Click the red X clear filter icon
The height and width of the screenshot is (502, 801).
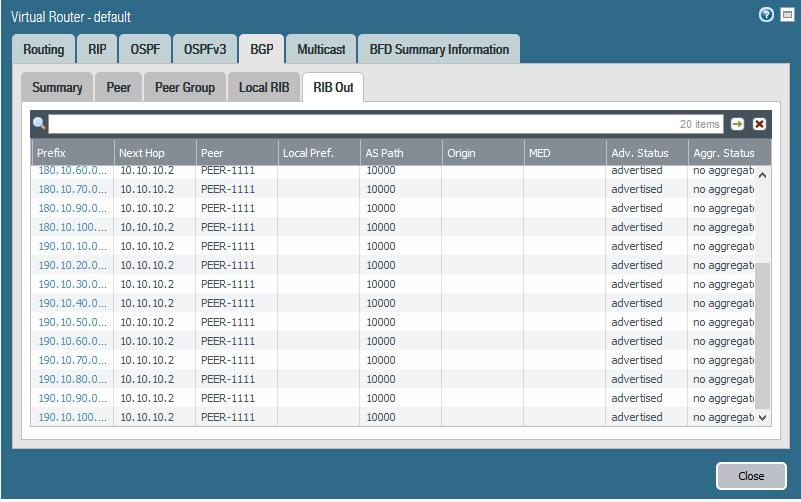pyautogui.click(x=759, y=124)
